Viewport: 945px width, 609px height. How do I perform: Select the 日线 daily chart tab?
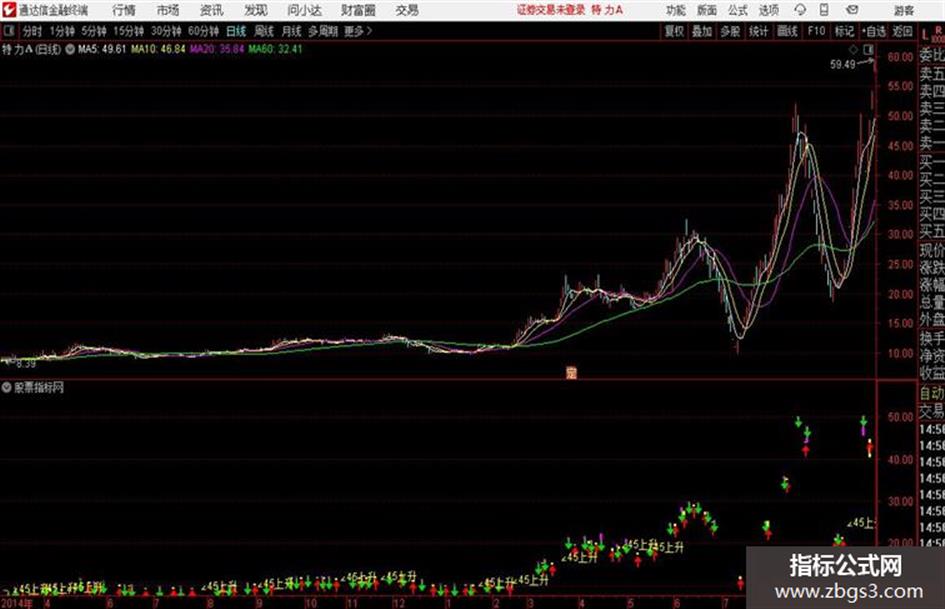[236, 31]
